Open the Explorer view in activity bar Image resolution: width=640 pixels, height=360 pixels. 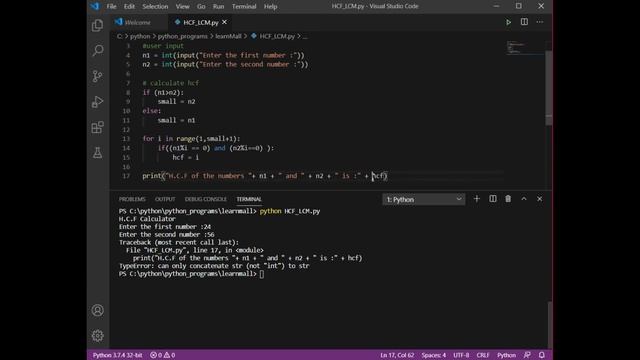(98, 25)
